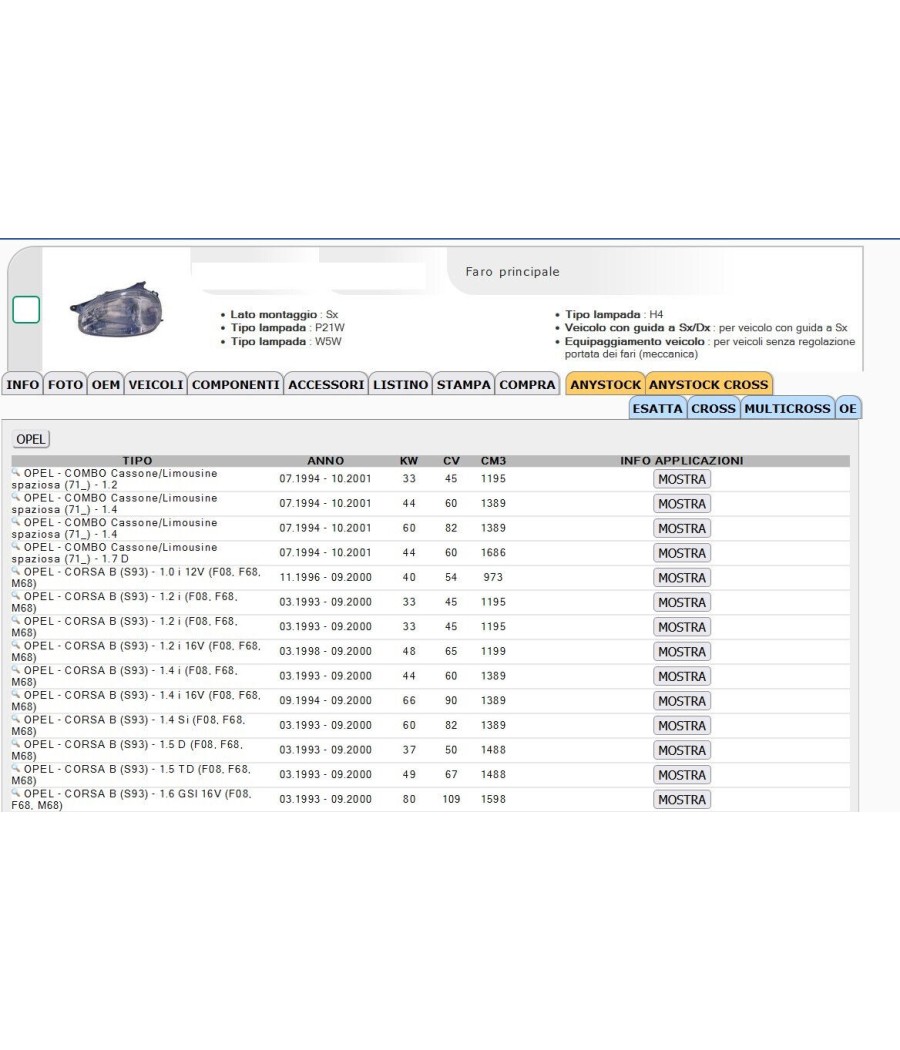Choose the CROSS sub-tab
Screen dimensions: 900x1050
click(713, 408)
